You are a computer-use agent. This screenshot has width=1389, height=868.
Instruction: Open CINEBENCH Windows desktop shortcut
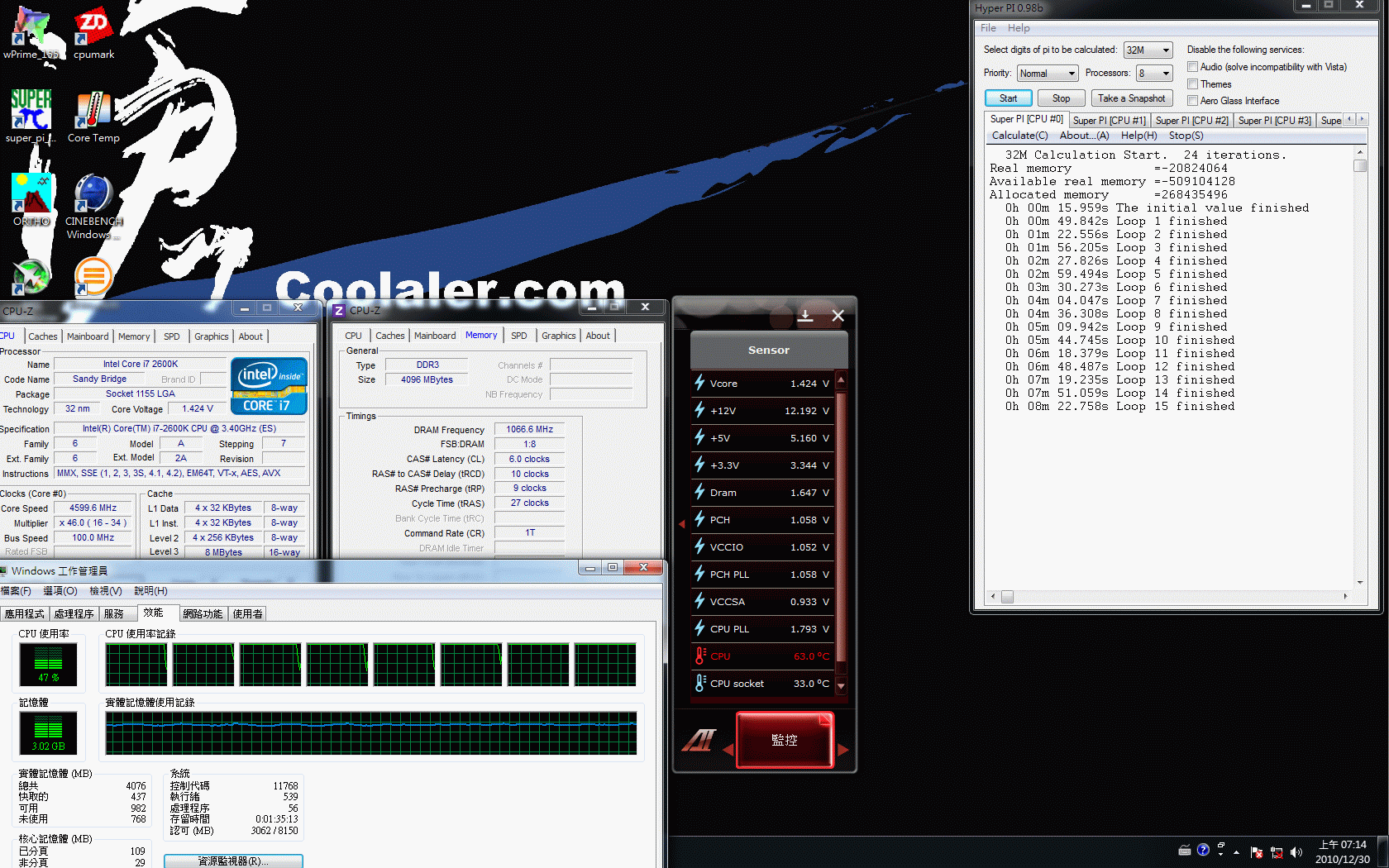(x=93, y=207)
